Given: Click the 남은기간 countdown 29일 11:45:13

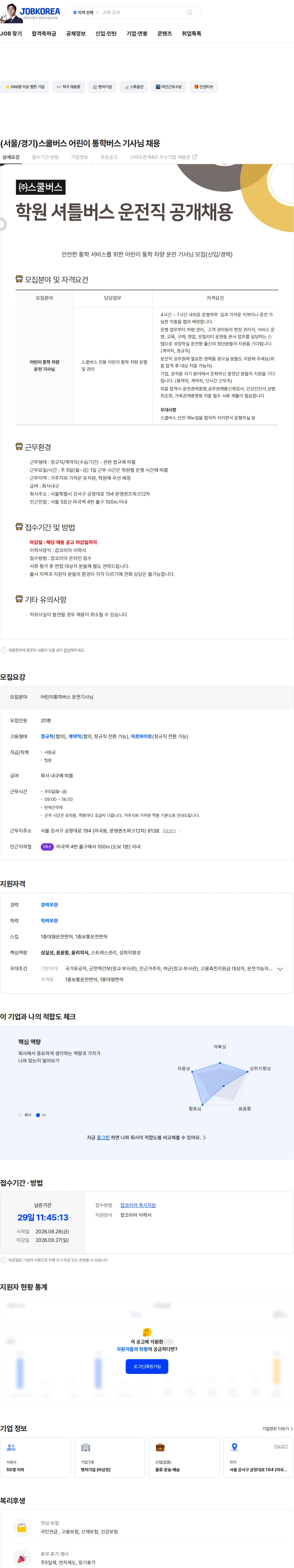Looking at the screenshot, I should click(x=43, y=1217).
